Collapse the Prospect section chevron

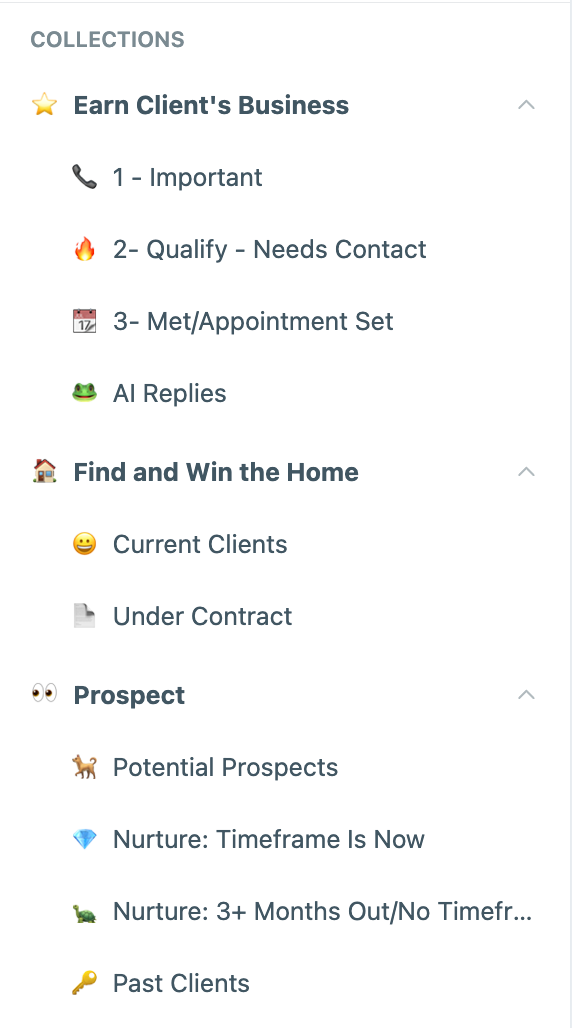526,695
